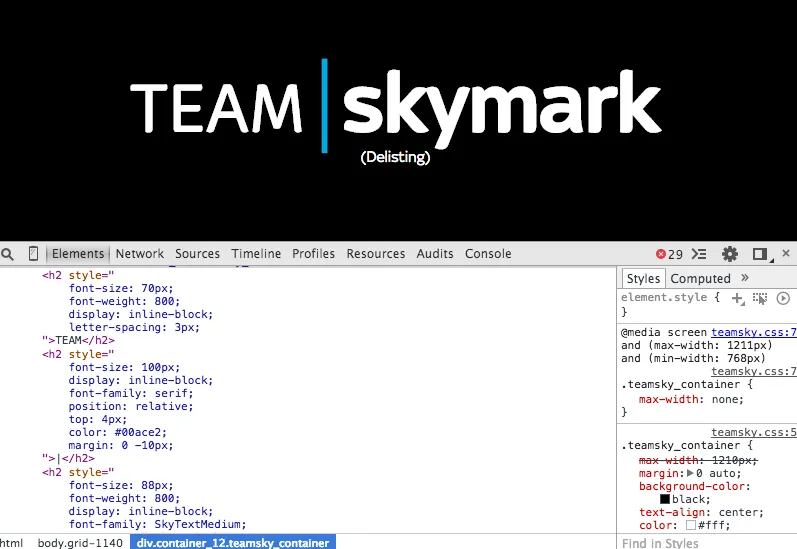Click font-family: SkyTextMedium line
797x549 pixels.
click(158, 525)
